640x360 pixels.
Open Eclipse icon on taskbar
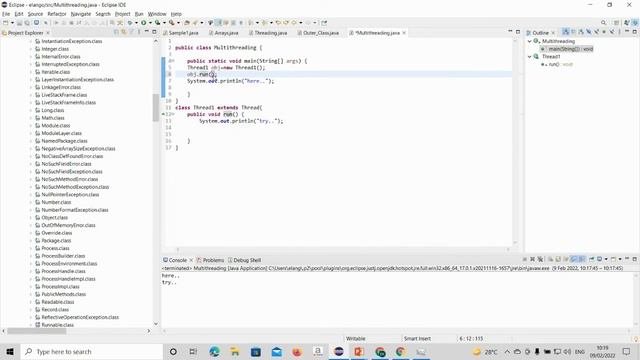tap(339, 351)
